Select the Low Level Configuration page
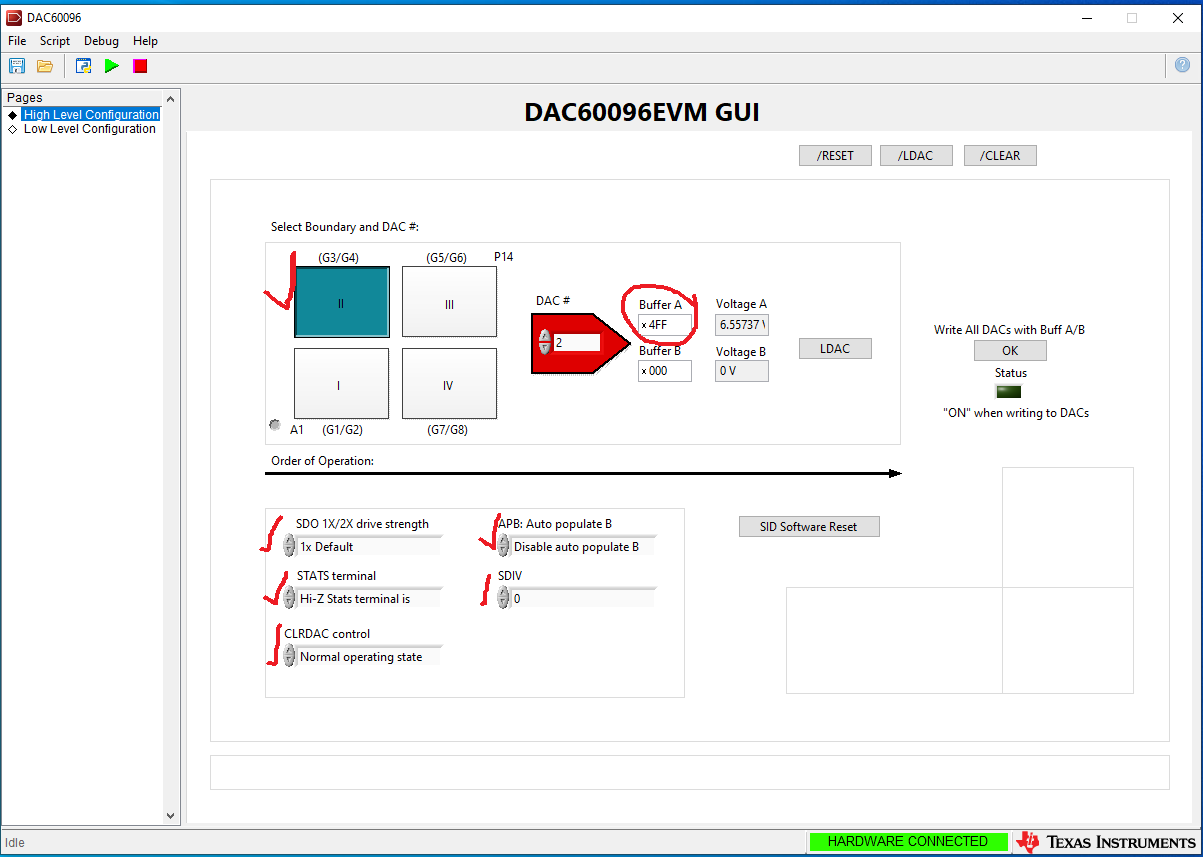Viewport: 1203px width, 857px height. click(x=90, y=129)
